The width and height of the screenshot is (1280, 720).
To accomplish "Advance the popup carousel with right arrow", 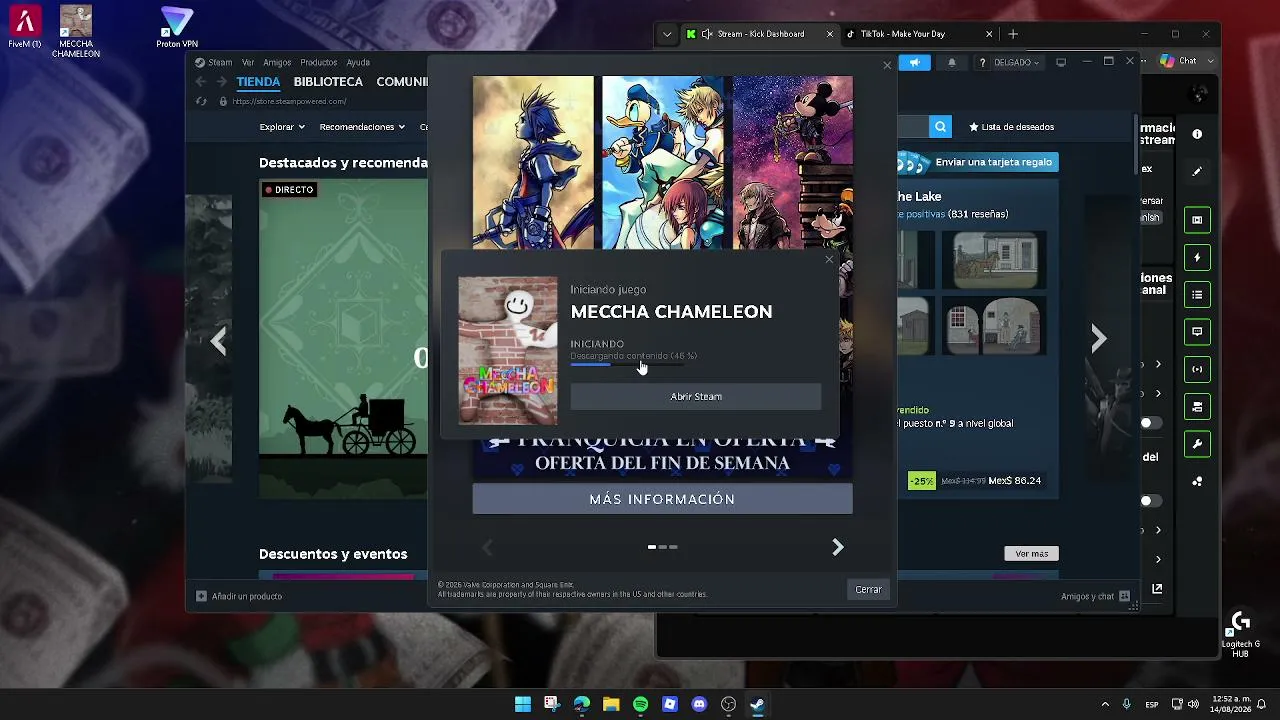I will coord(838,547).
